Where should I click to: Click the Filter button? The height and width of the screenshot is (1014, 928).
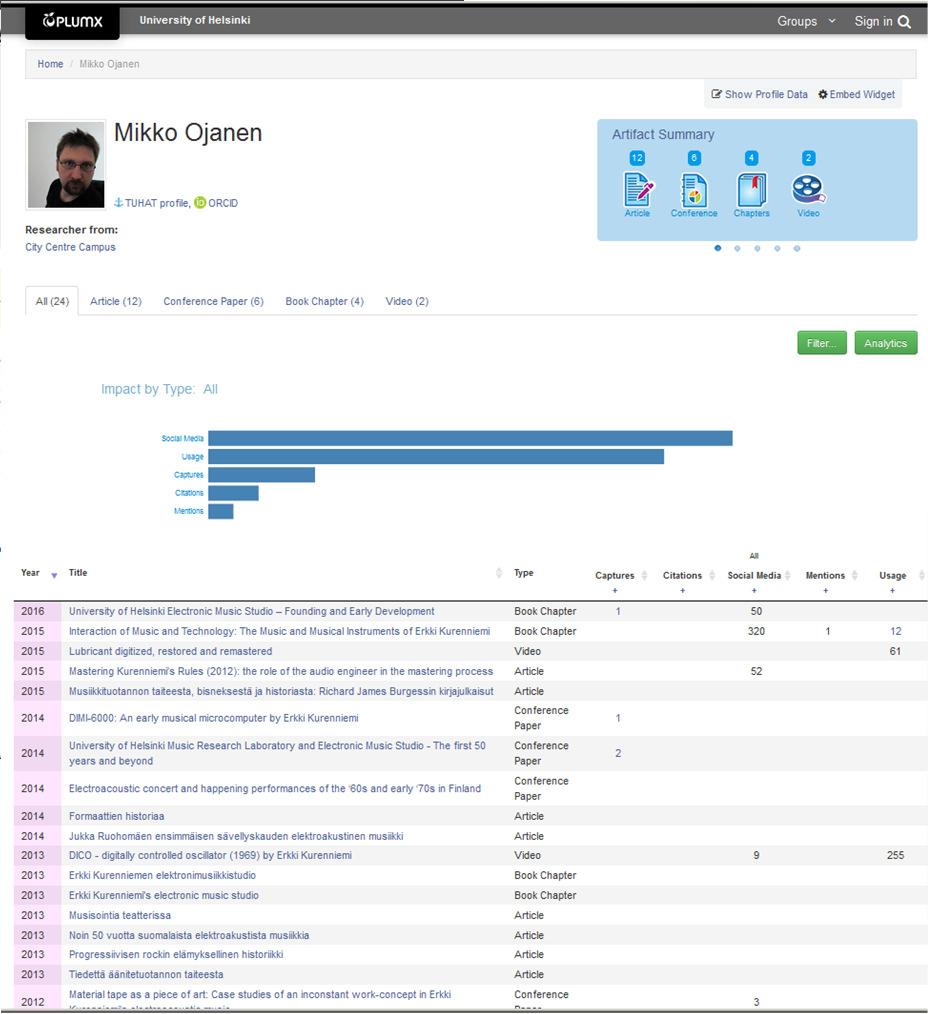(x=821, y=343)
